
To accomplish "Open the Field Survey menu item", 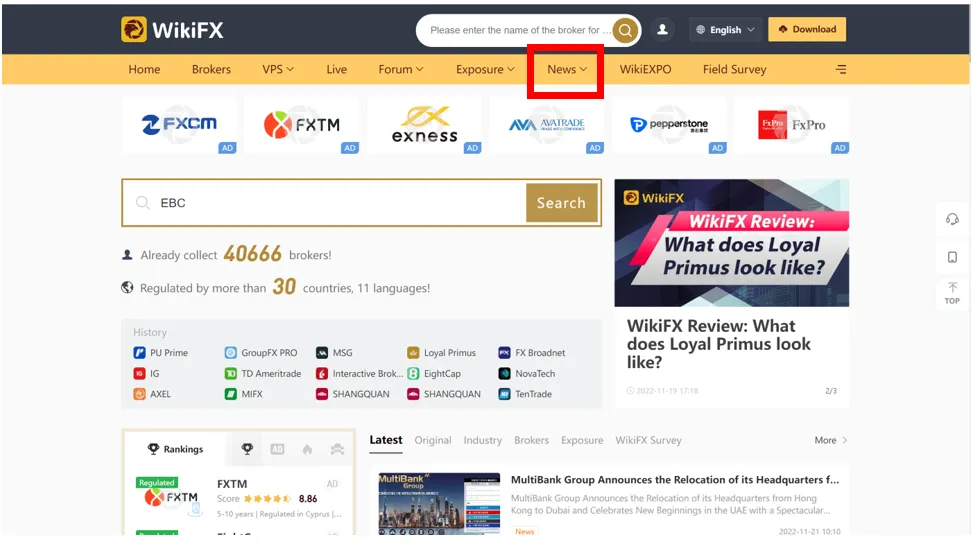I will click(x=734, y=70).
